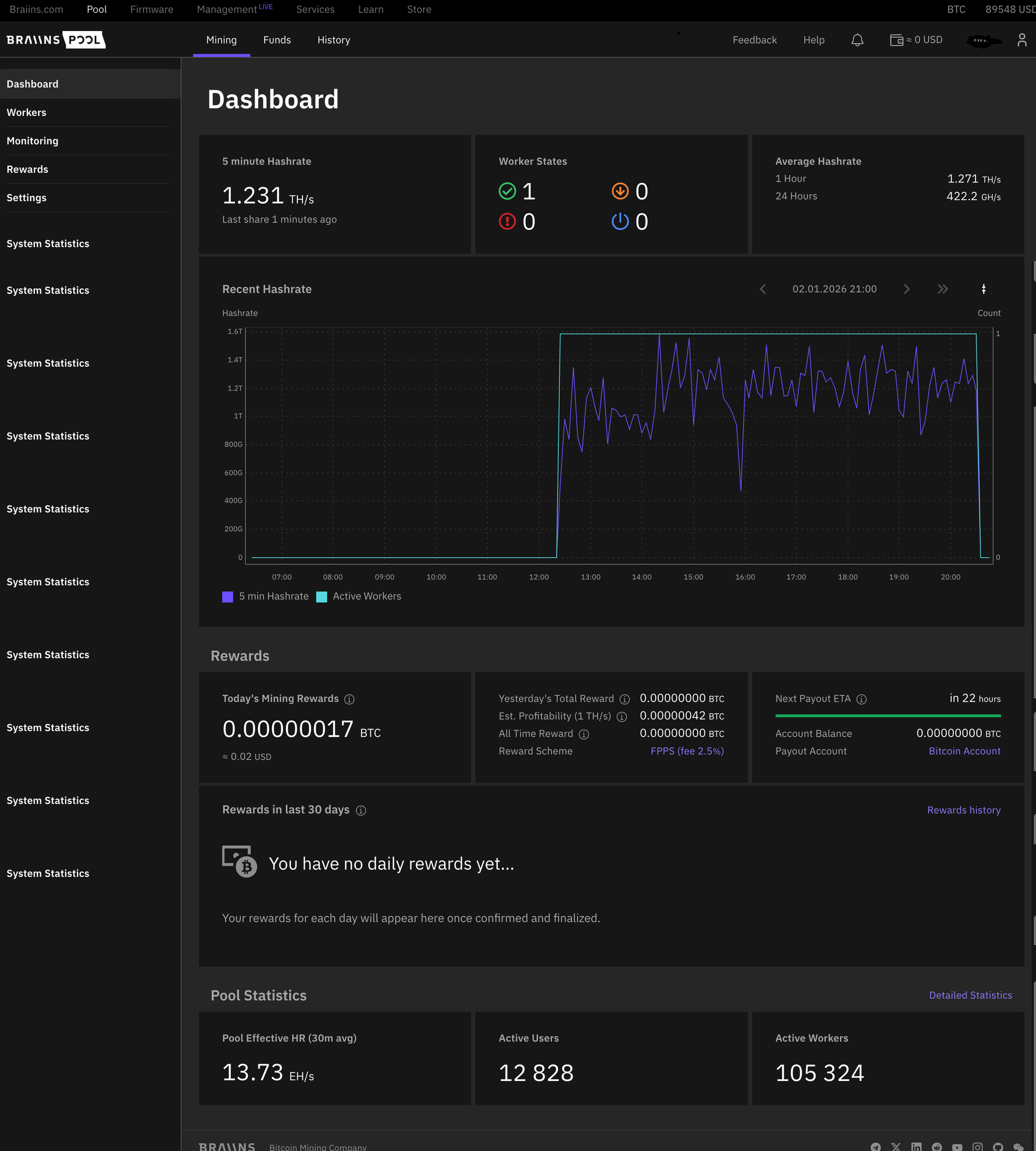1036x1151 pixels.
Task: Click info icon next to All Time Reward
Action: (583, 734)
